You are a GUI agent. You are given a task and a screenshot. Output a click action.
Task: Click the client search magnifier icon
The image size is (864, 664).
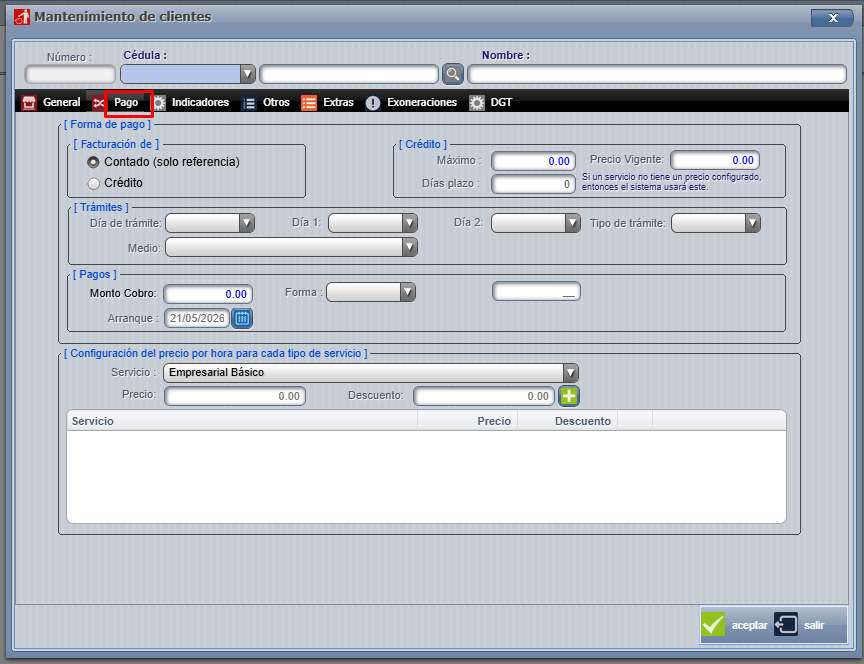pos(452,74)
